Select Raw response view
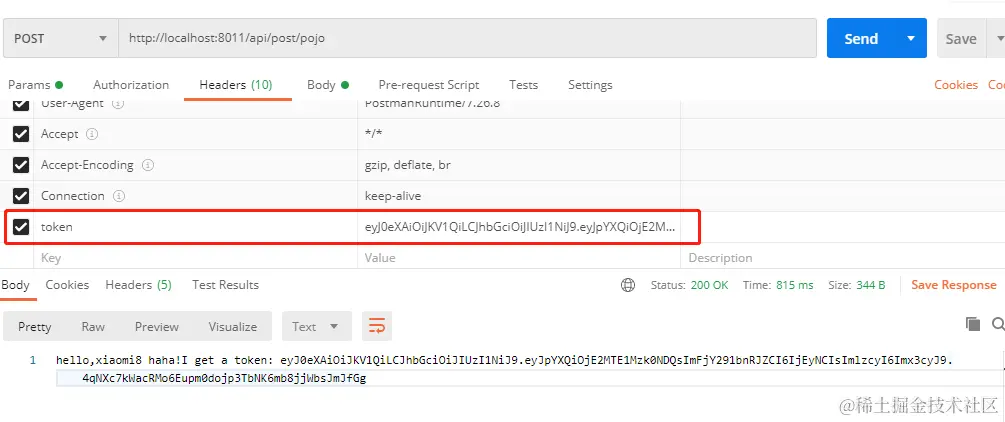1005x422 pixels. point(93,326)
